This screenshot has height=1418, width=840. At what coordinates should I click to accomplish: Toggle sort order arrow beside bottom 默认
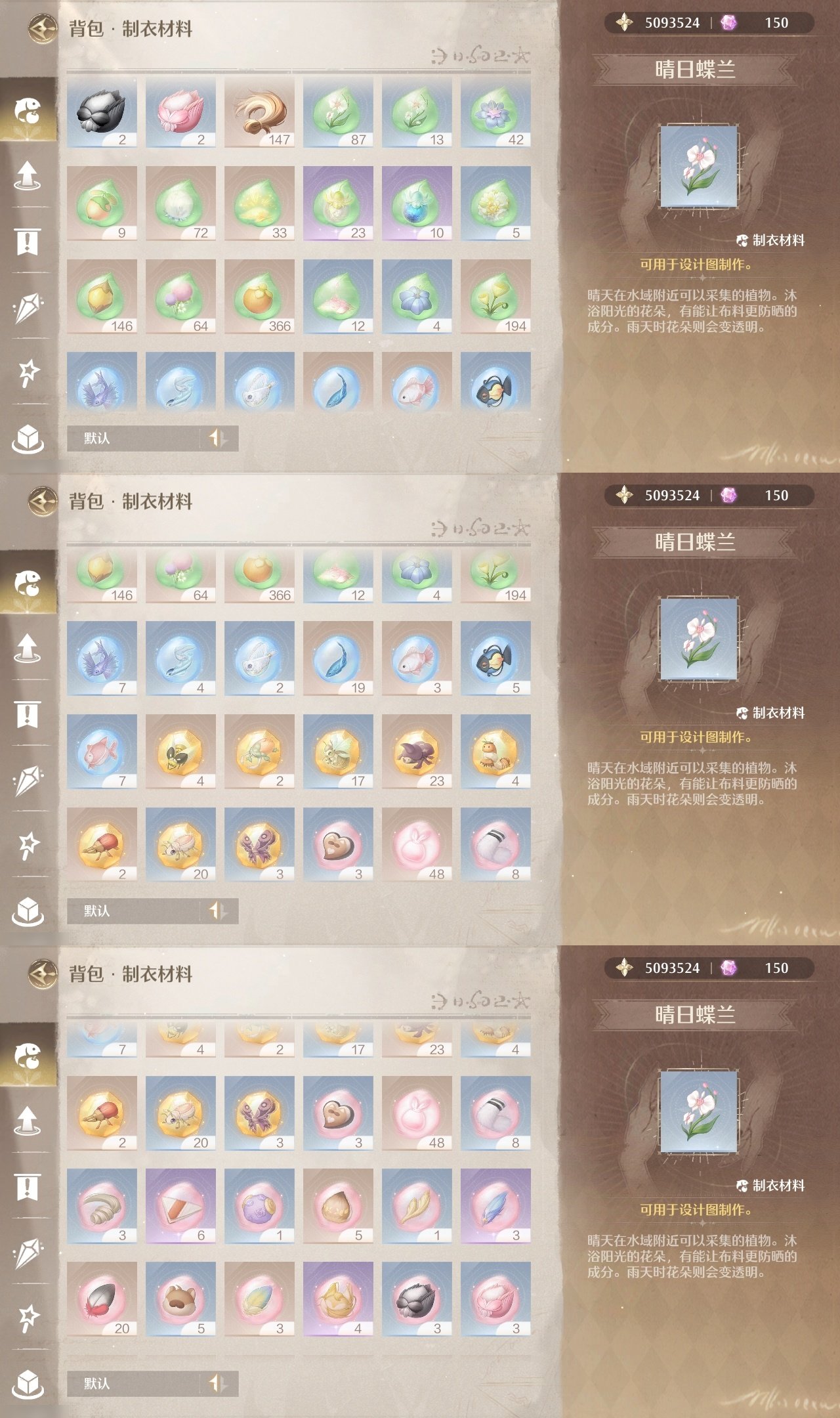point(218,1384)
